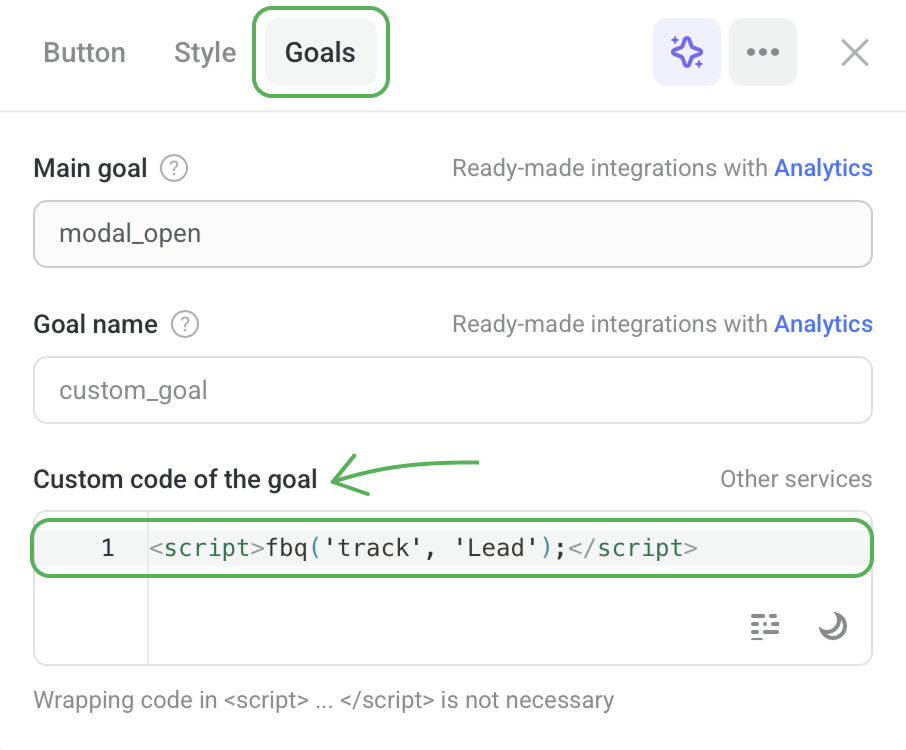Image resolution: width=906 pixels, height=750 pixels.
Task: Click line number 1 in the gutter
Action: click(107, 548)
